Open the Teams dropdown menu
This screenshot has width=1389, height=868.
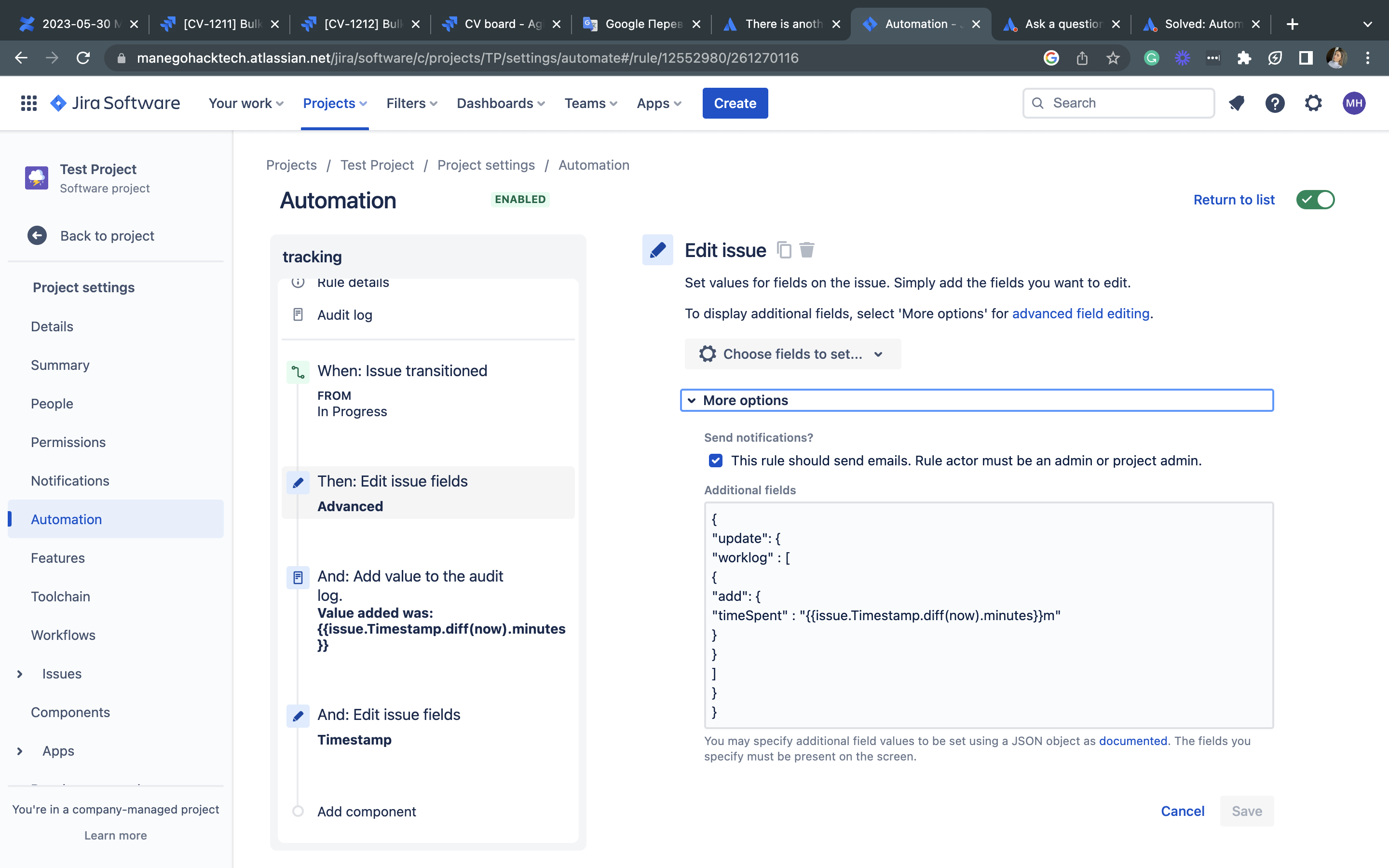tap(591, 103)
